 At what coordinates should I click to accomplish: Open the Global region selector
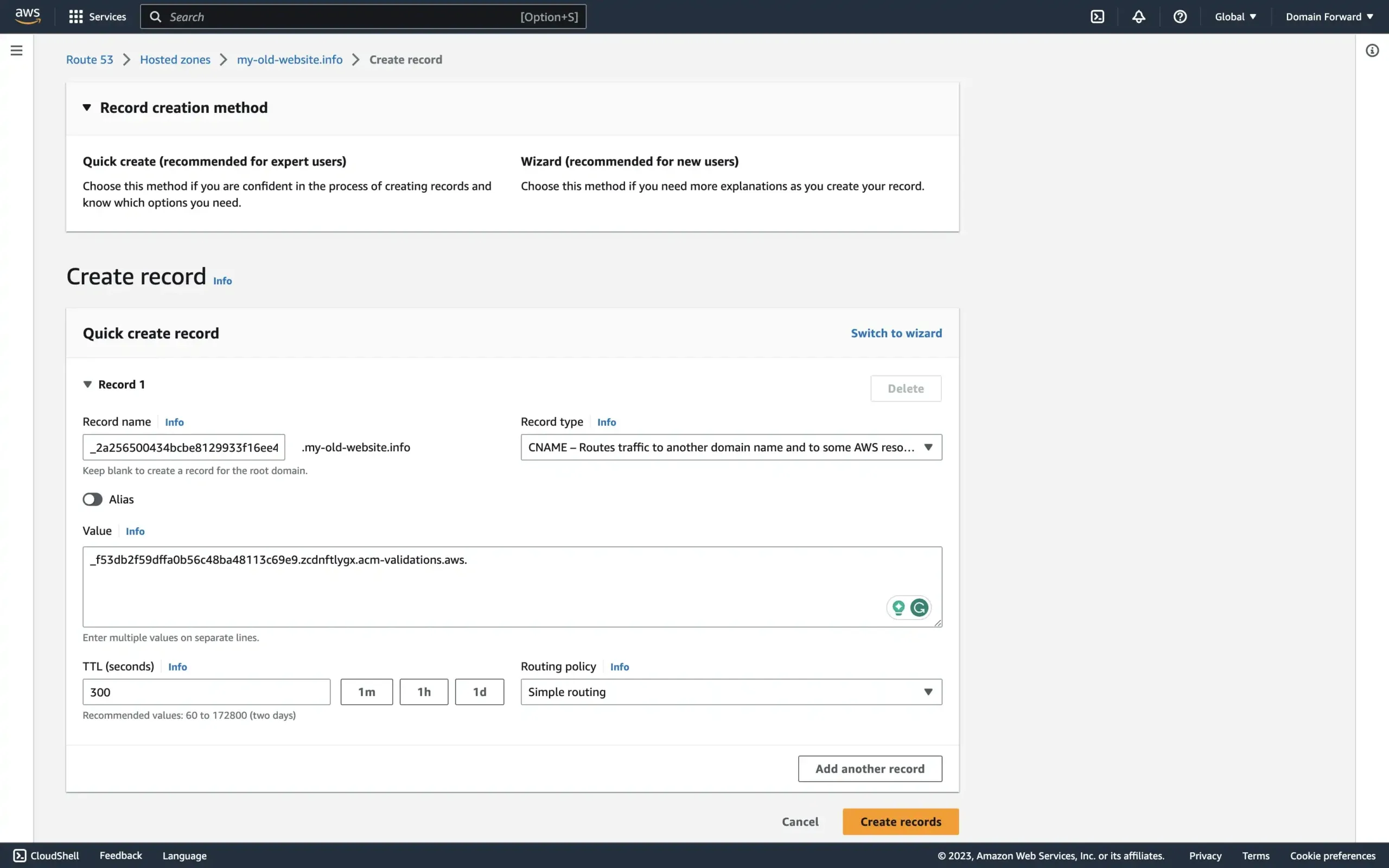[x=1234, y=16]
